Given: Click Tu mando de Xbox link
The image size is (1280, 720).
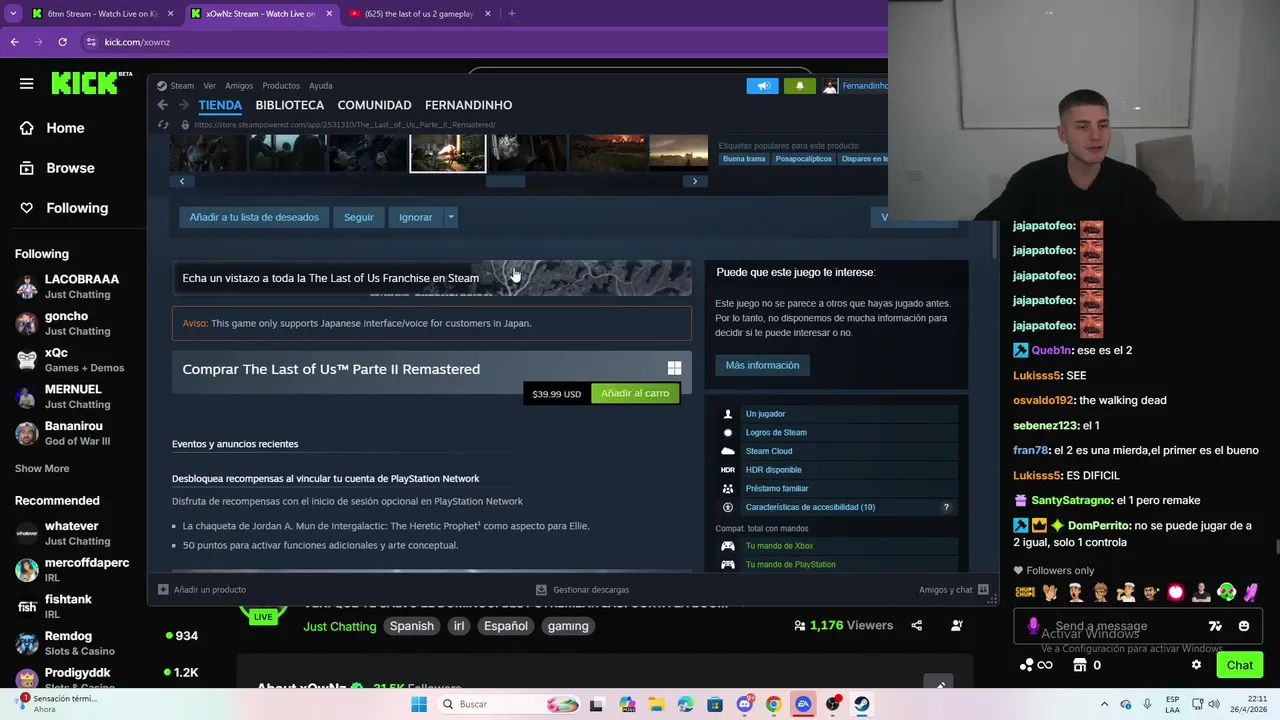Looking at the screenshot, I should click(779, 546).
